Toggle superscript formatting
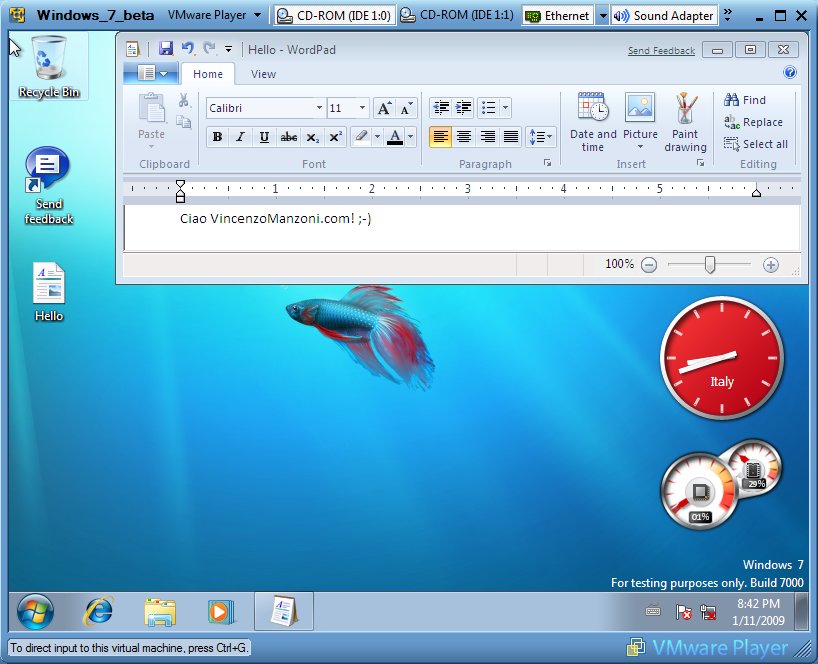This screenshot has height=664, width=818. point(335,137)
